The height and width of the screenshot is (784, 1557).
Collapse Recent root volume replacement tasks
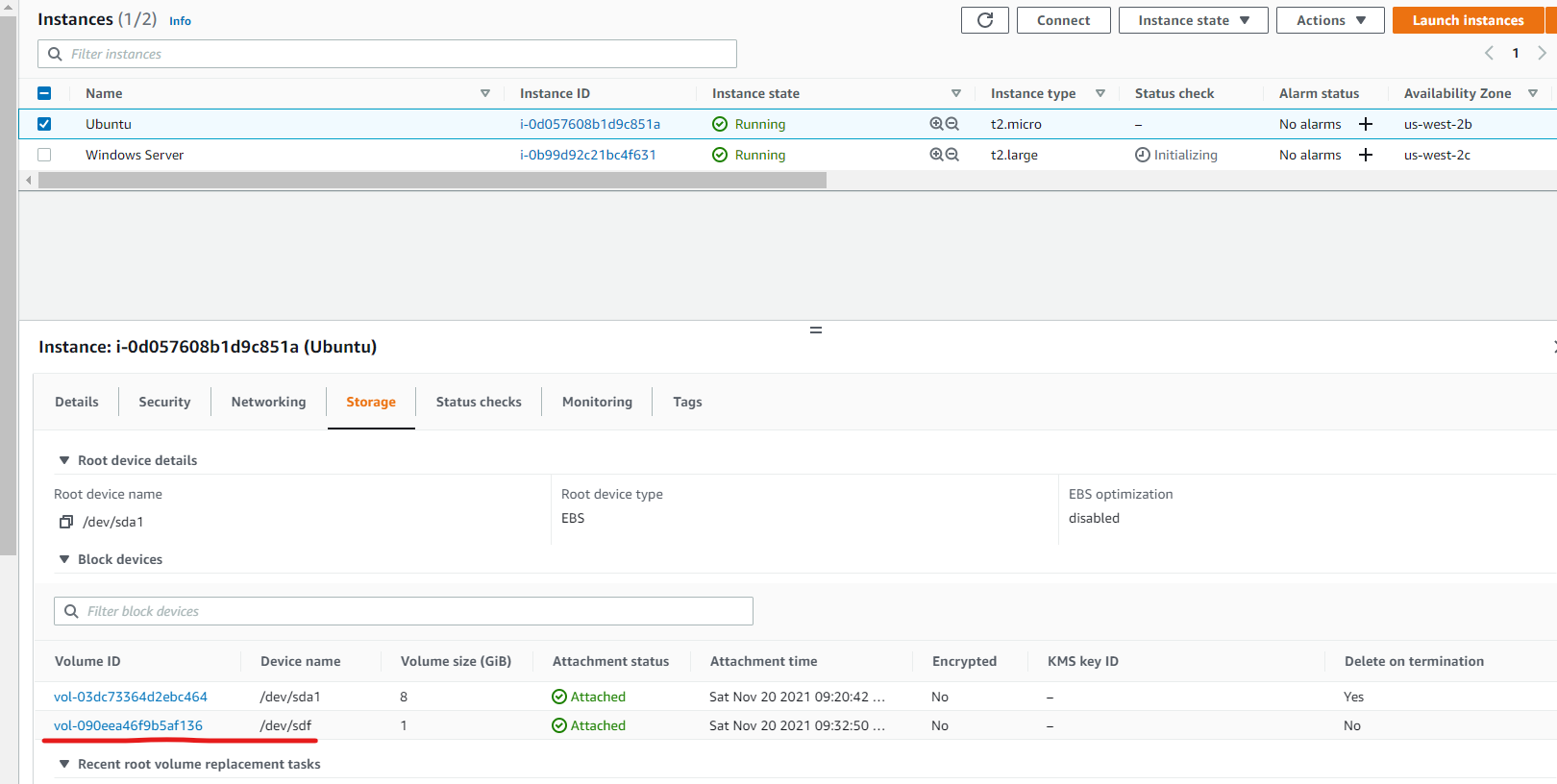(x=64, y=764)
